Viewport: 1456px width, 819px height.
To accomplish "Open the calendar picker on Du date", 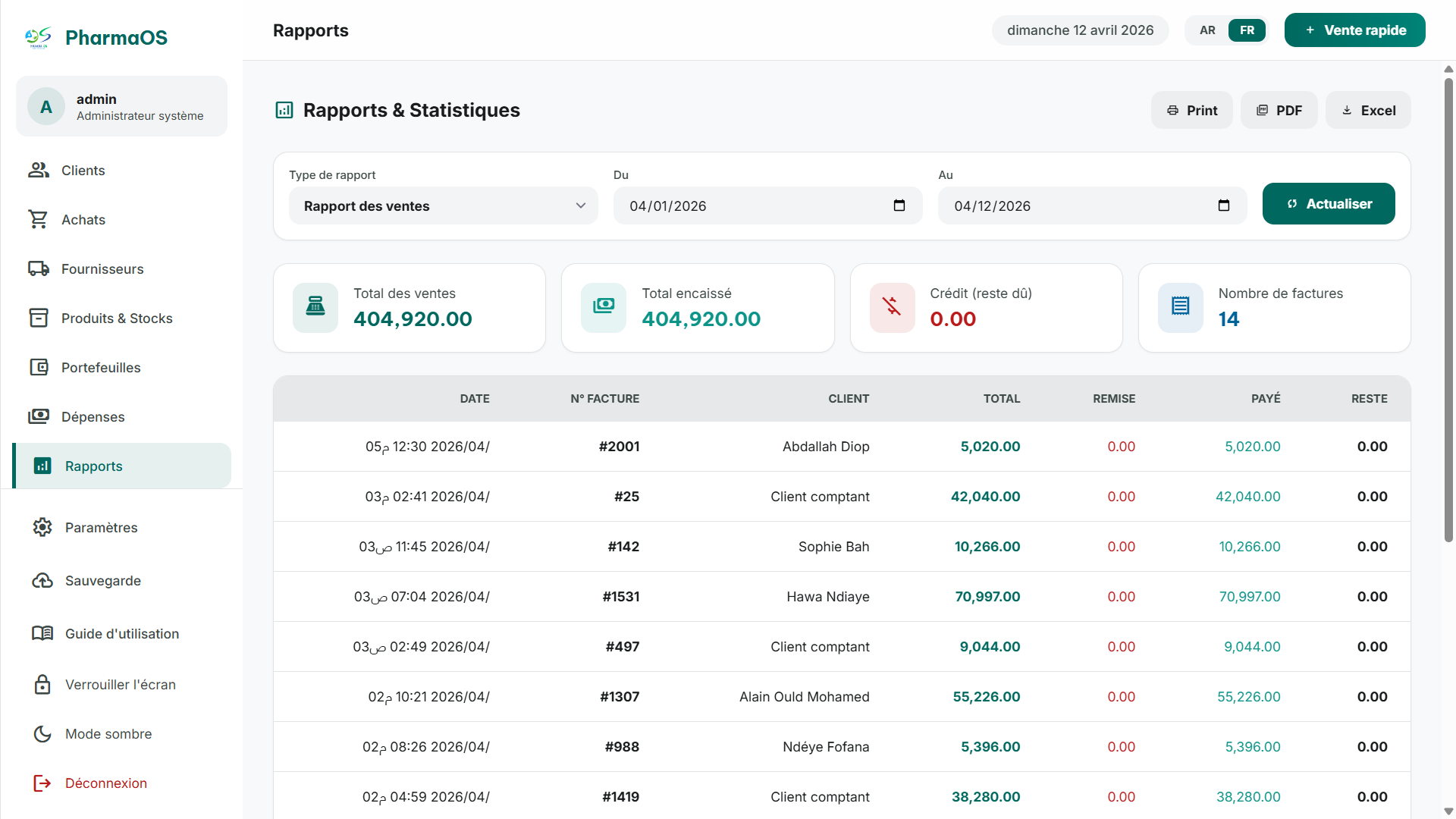I will (x=899, y=206).
